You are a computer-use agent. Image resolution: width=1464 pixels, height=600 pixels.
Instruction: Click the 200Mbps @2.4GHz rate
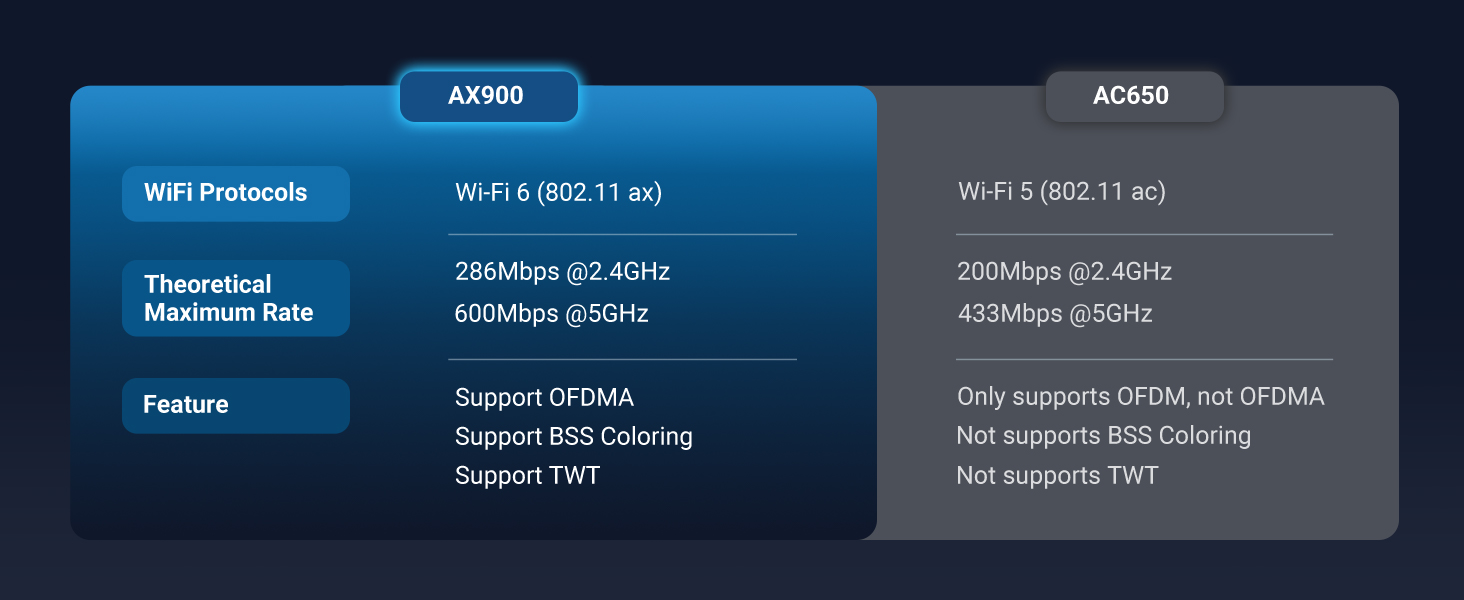click(1064, 271)
